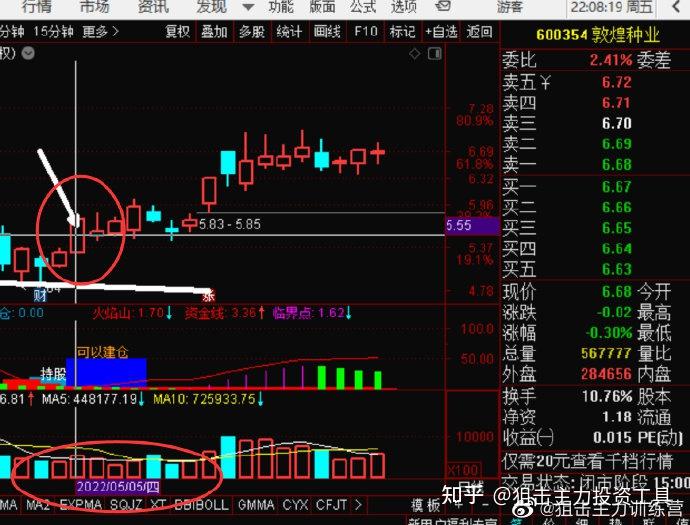The width and height of the screenshot is (690, 525).
Task: Open the 功能 menu
Action: (281, 6)
